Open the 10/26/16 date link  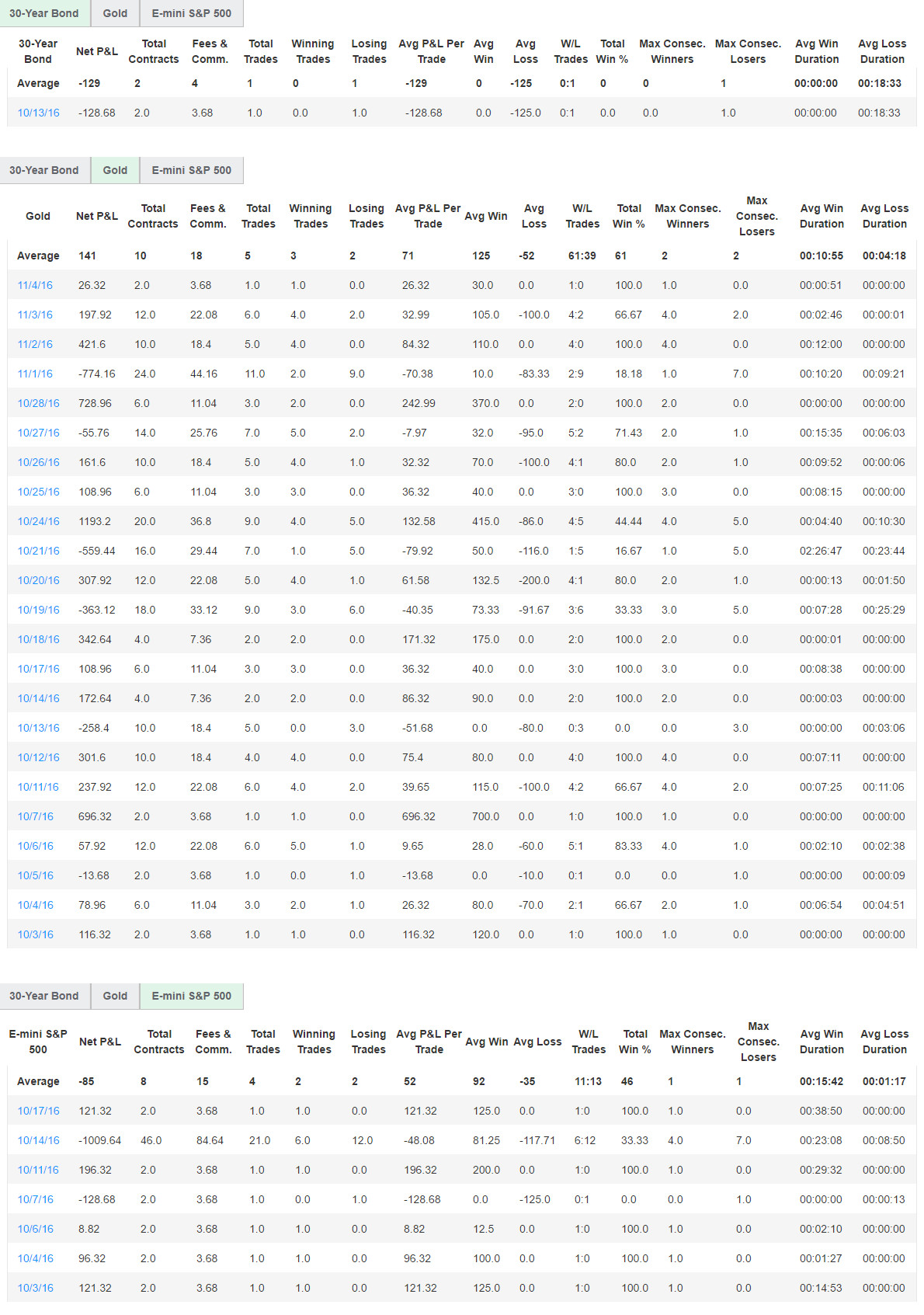(x=38, y=462)
